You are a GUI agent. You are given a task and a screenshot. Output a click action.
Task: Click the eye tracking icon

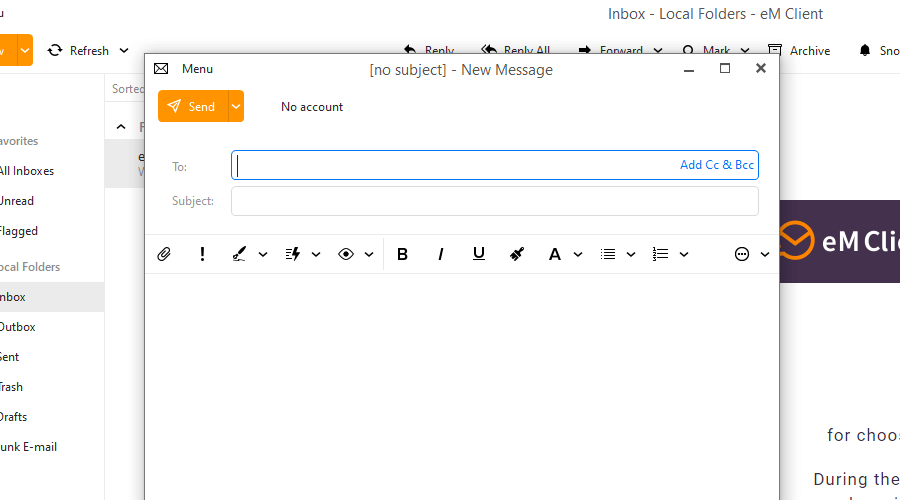point(346,254)
